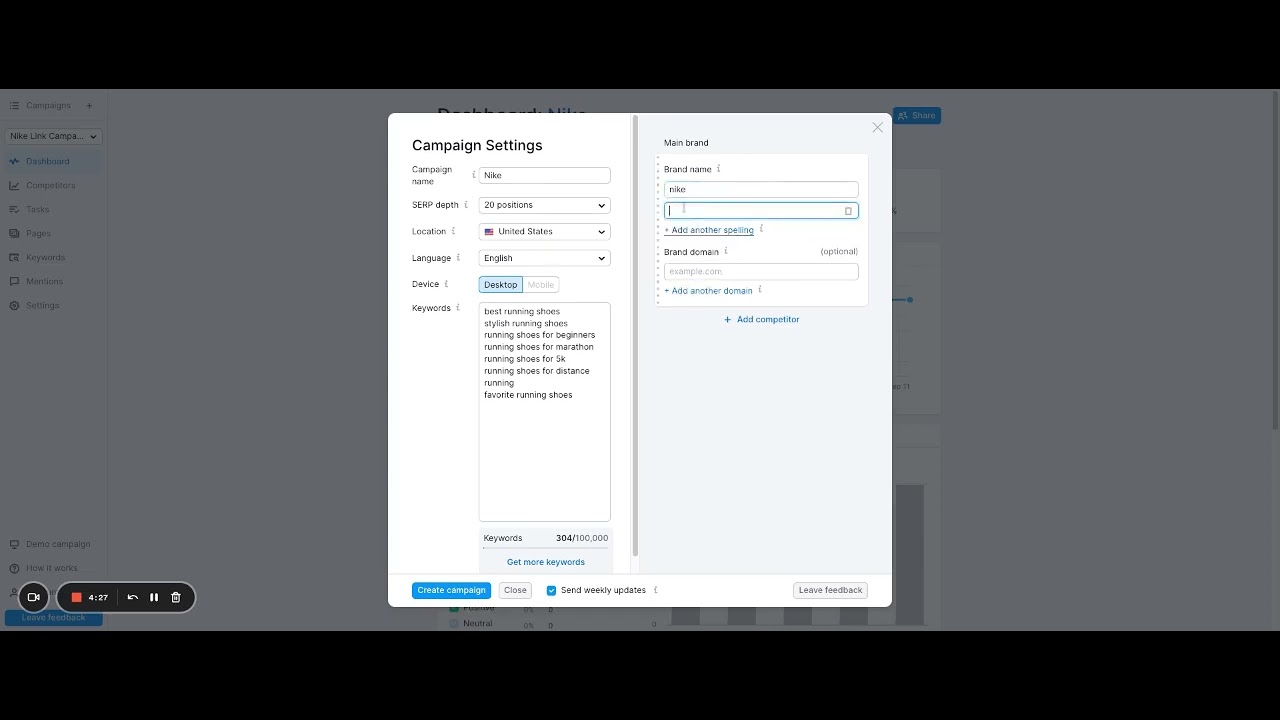Image resolution: width=1280 pixels, height=720 pixels.
Task: Click the Settings gear icon in sidebar
Action: click(15, 305)
